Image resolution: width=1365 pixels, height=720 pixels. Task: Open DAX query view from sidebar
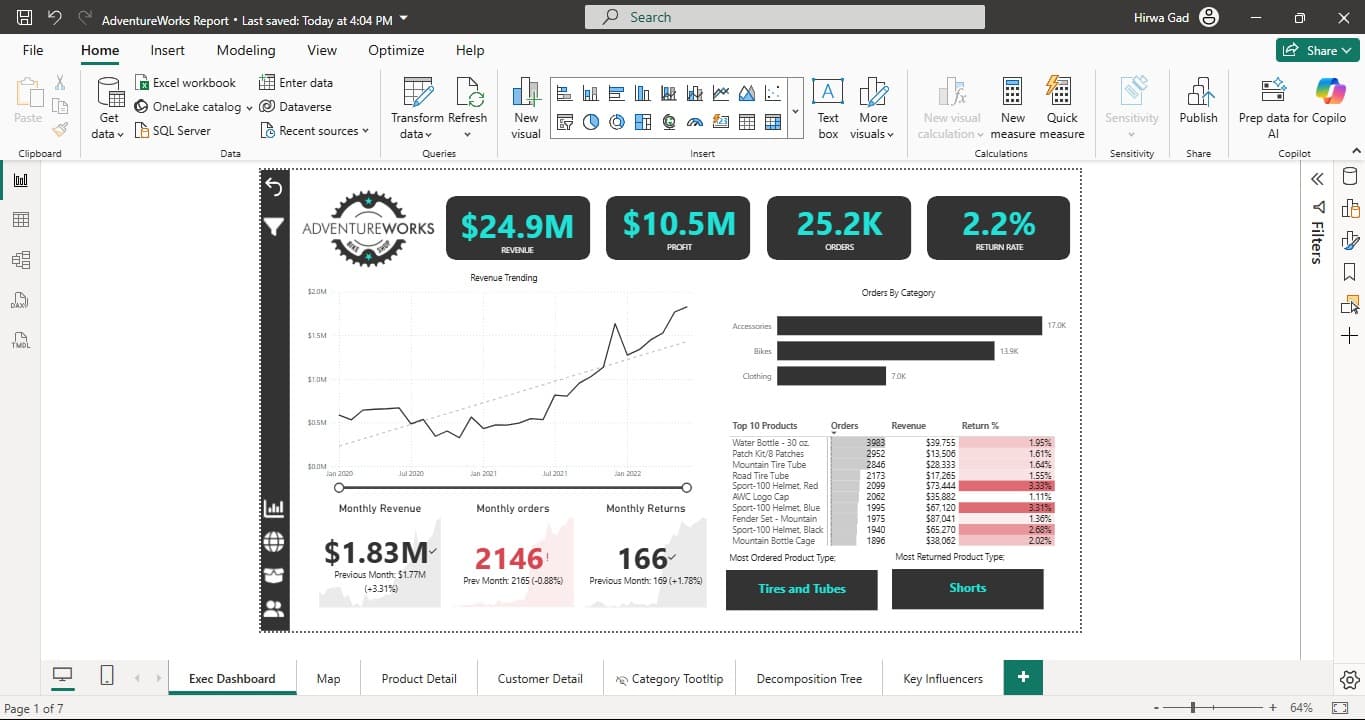coord(21,300)
